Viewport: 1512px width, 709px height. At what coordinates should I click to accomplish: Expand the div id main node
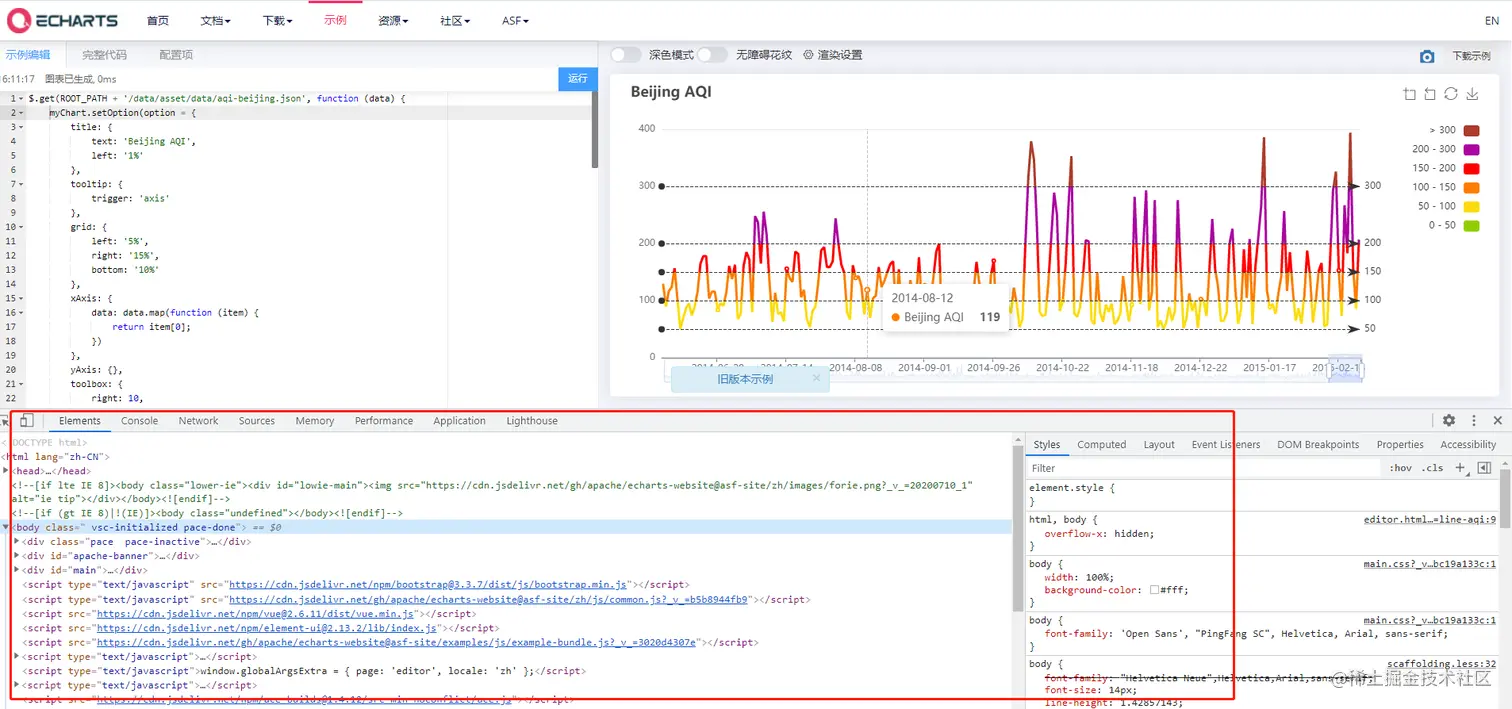pyautogui.click(x=16, y=570)
